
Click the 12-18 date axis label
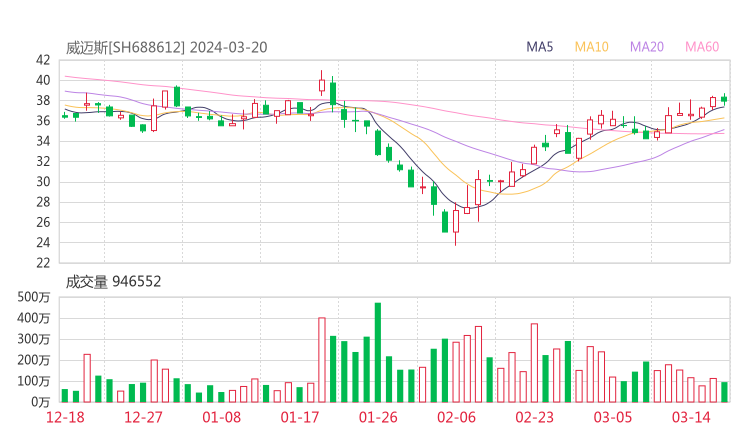(65, 417)
